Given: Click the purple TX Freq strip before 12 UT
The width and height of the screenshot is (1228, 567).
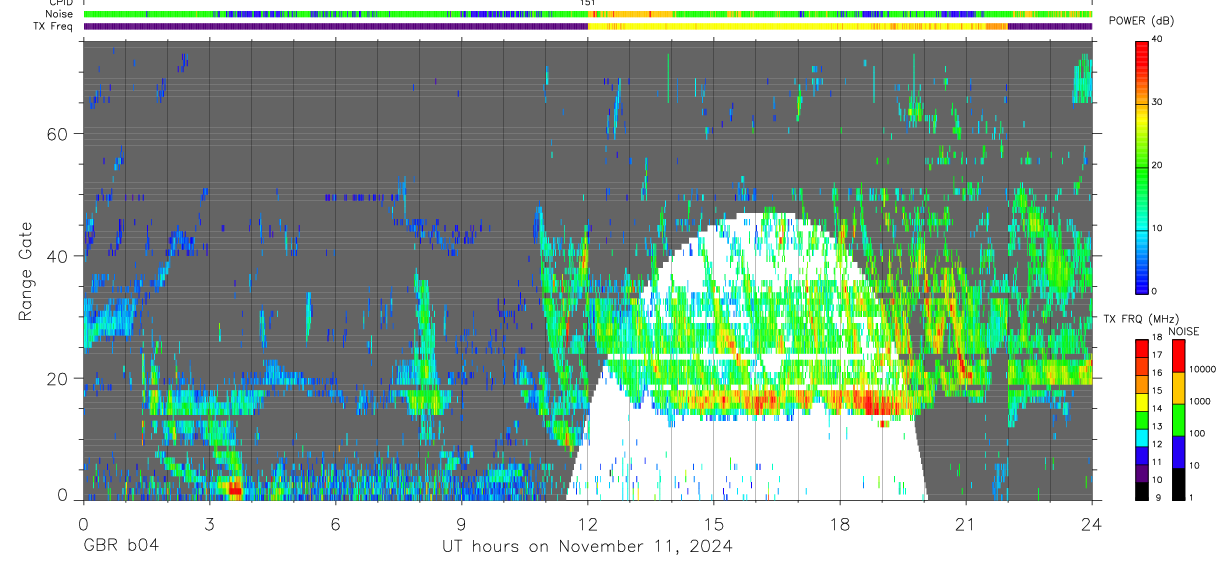Looking at the screenshot, I should point(335,26).
